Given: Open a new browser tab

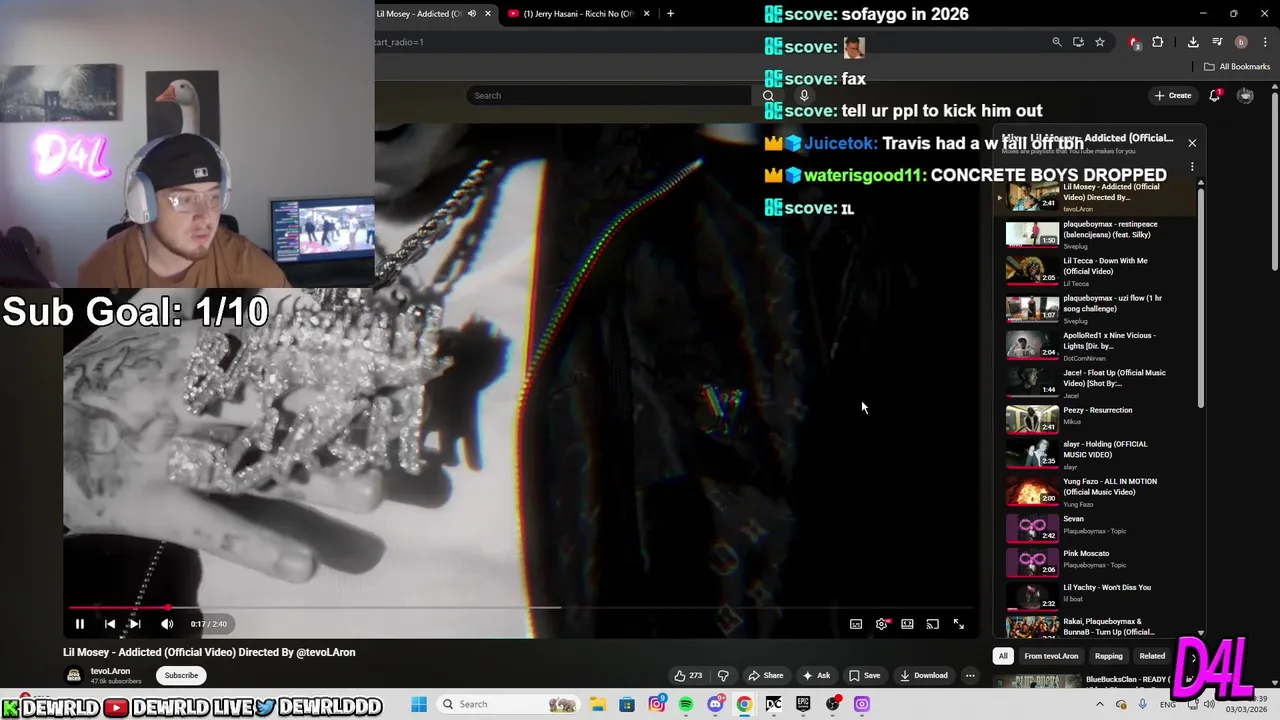Looking at the screenshot, I should coord(670,14).
